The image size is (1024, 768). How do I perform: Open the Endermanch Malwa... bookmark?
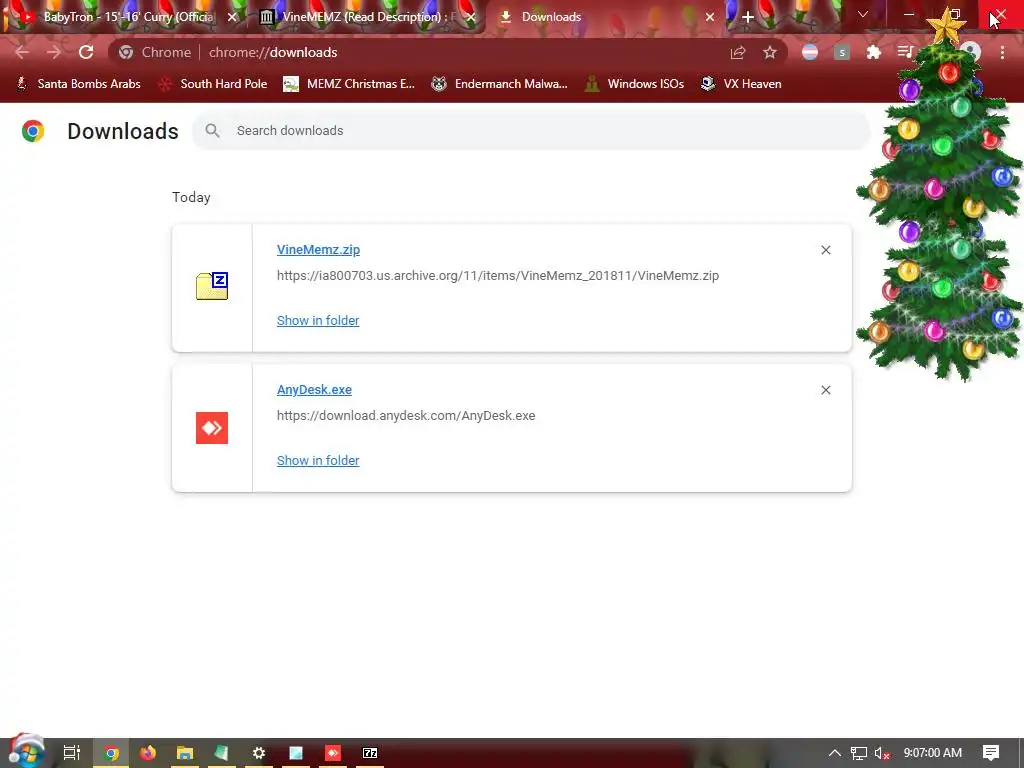(500, 84)
